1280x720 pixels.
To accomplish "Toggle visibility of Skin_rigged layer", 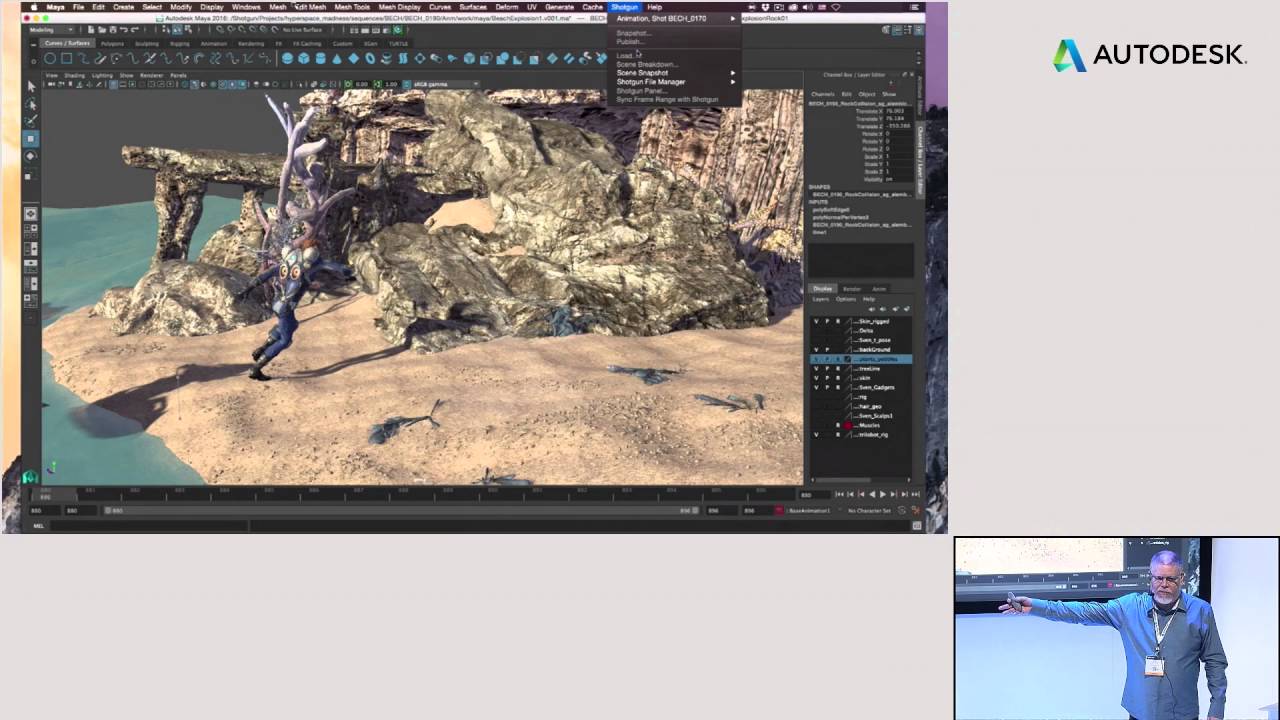I will pos(816,321).
